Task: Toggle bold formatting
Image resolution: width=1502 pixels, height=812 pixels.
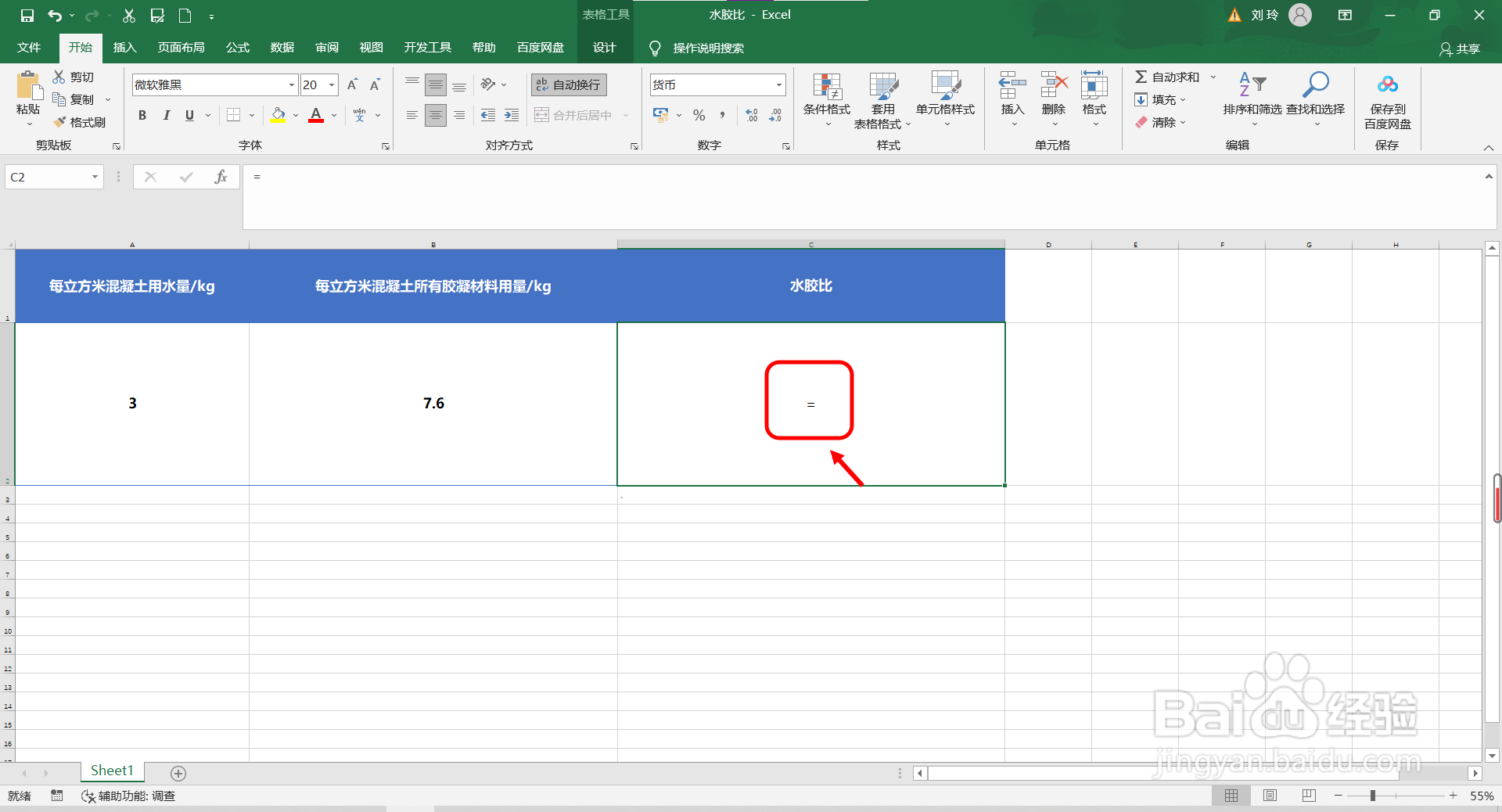Action: point(142,115)
